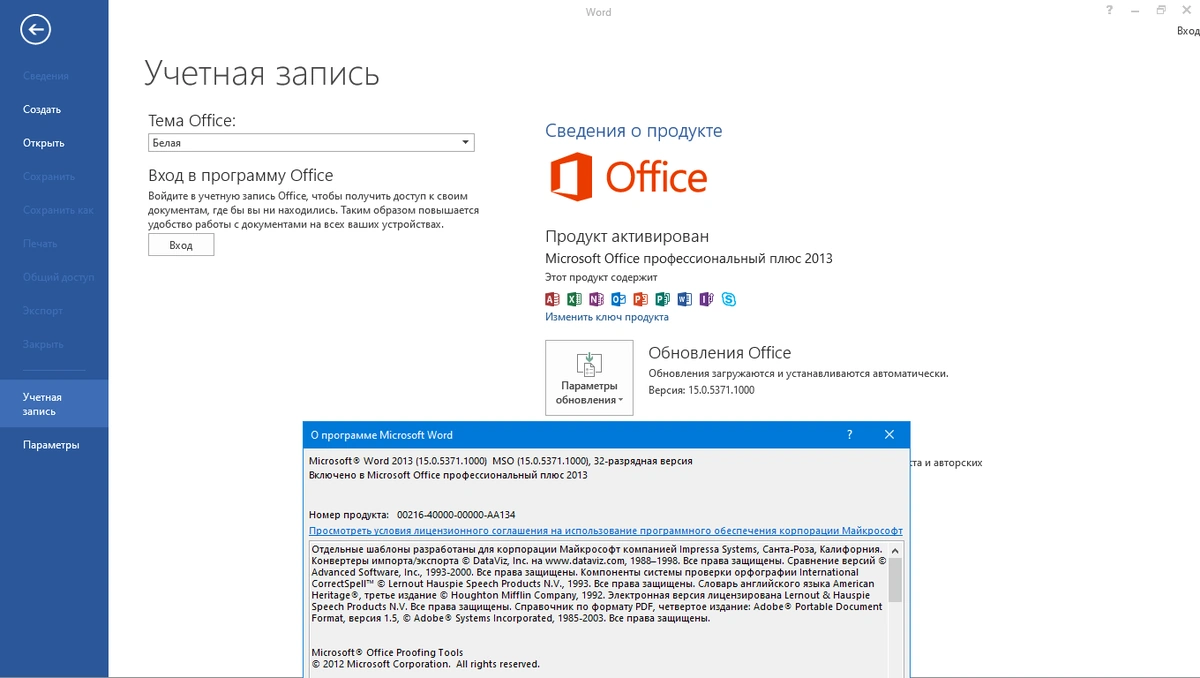Image resolution: width=1200 pixels, height=678 pixels.
Task: Select Сохранить in the sidebar
Action: 49,177
